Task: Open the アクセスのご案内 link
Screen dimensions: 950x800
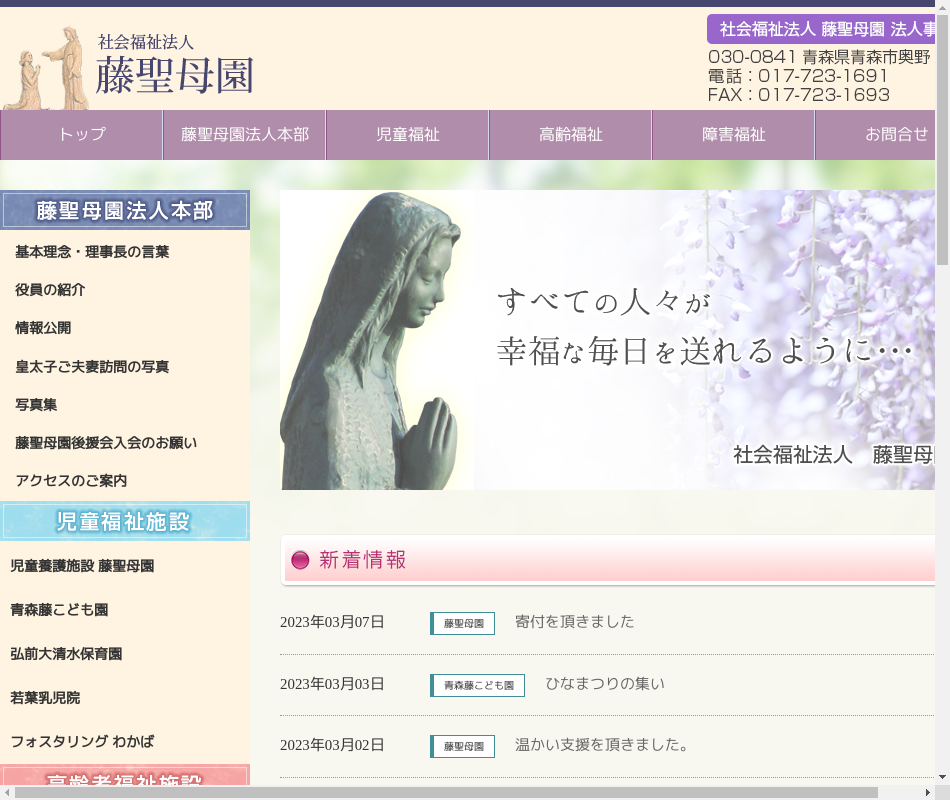Action: [71, 480]
